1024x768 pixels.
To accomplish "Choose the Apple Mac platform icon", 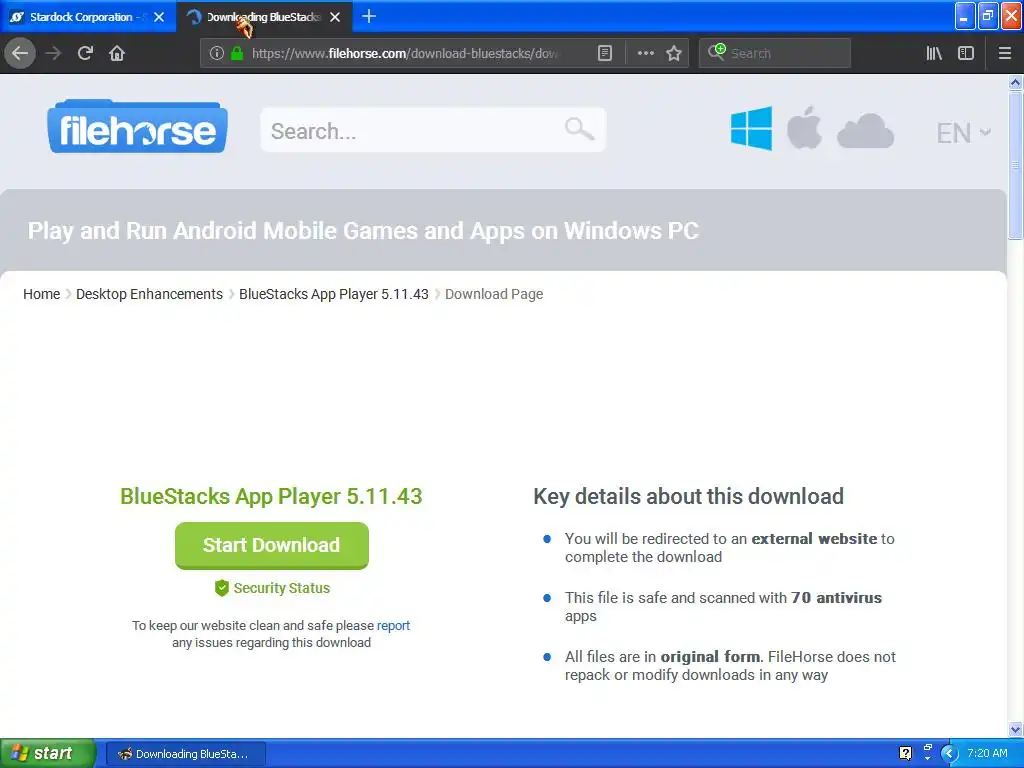I will point(804,127).
